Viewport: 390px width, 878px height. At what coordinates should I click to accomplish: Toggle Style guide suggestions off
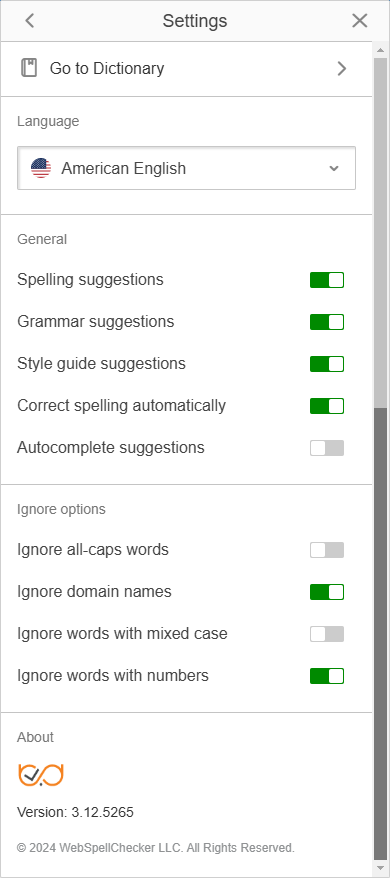point(327,364)
